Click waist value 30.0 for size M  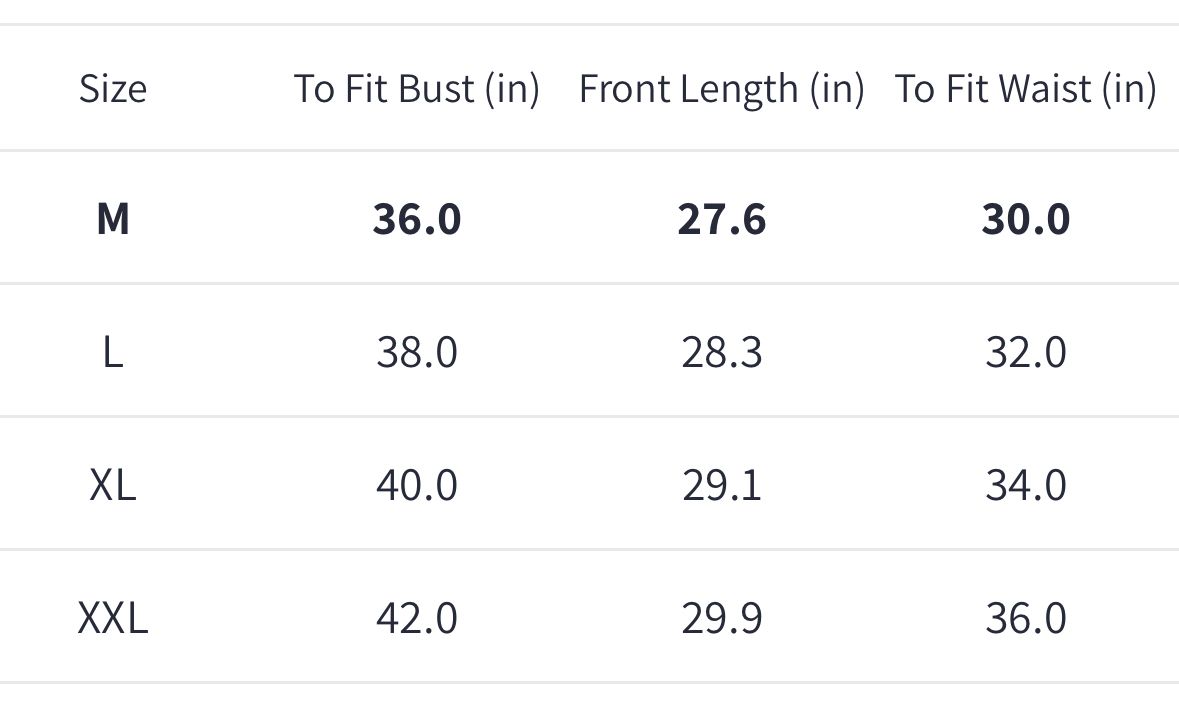coord(1025,218)
